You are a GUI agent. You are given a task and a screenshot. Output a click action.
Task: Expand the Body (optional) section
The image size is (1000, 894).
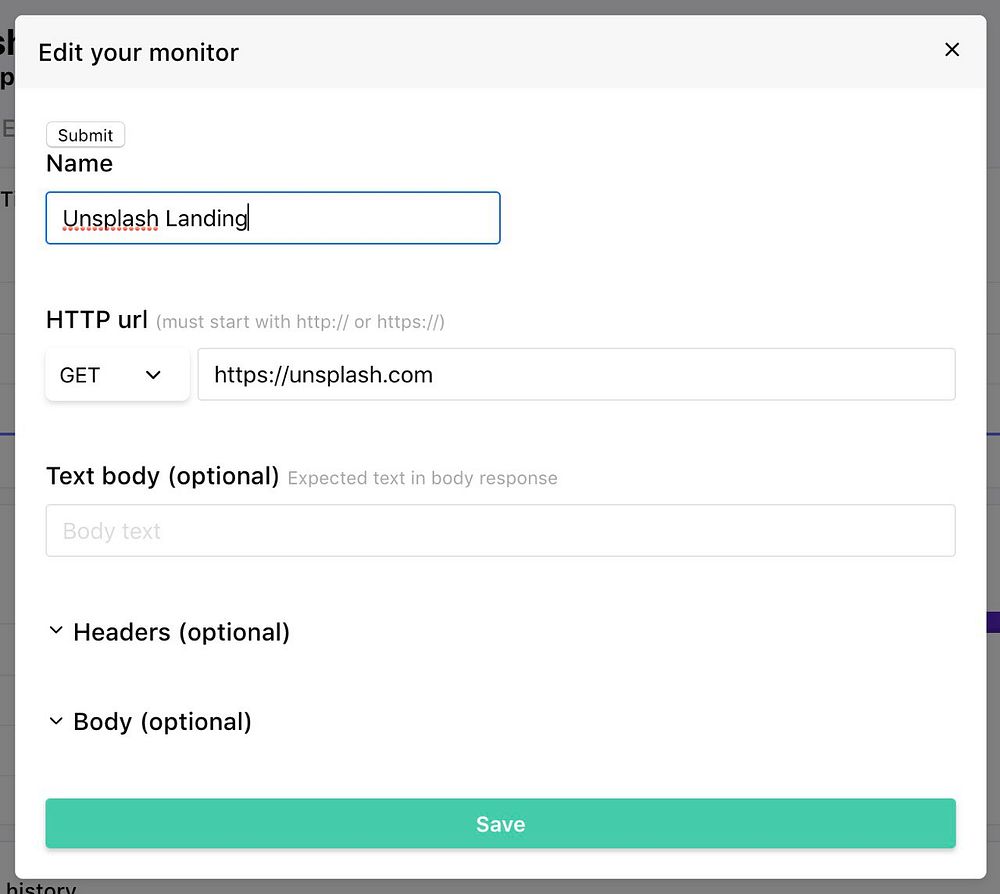[x=162, y=722]
